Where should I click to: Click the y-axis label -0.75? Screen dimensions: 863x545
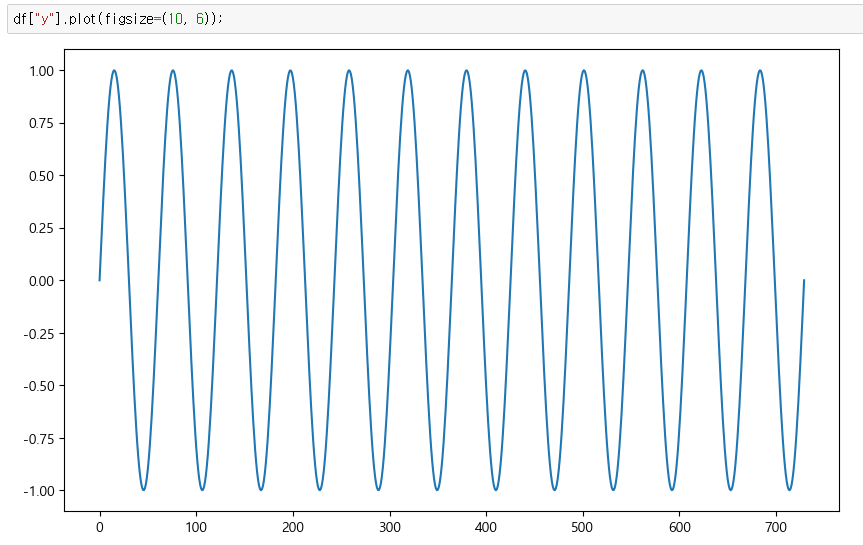(39, 439)
